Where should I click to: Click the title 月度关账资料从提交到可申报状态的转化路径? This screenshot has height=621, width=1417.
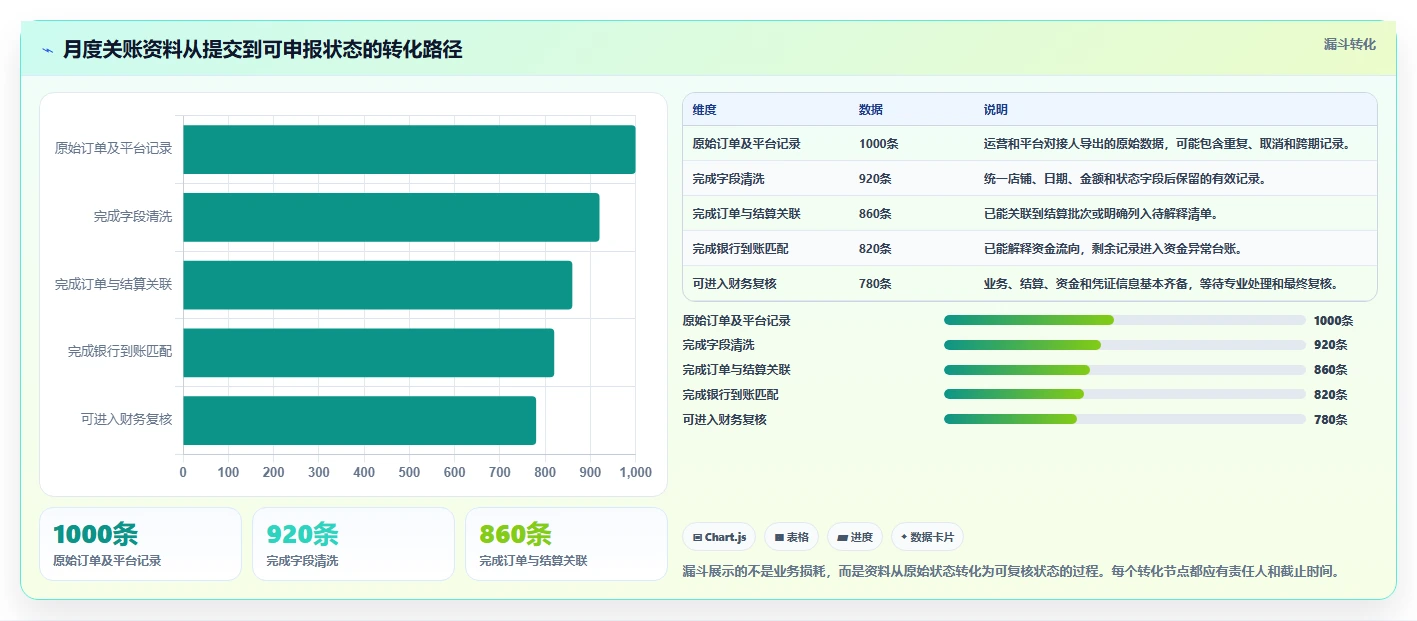tap(262, 50)
